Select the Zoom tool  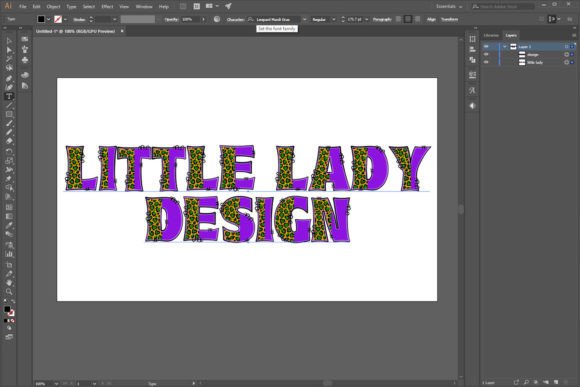pyautogui.click(x=9, y=292)
